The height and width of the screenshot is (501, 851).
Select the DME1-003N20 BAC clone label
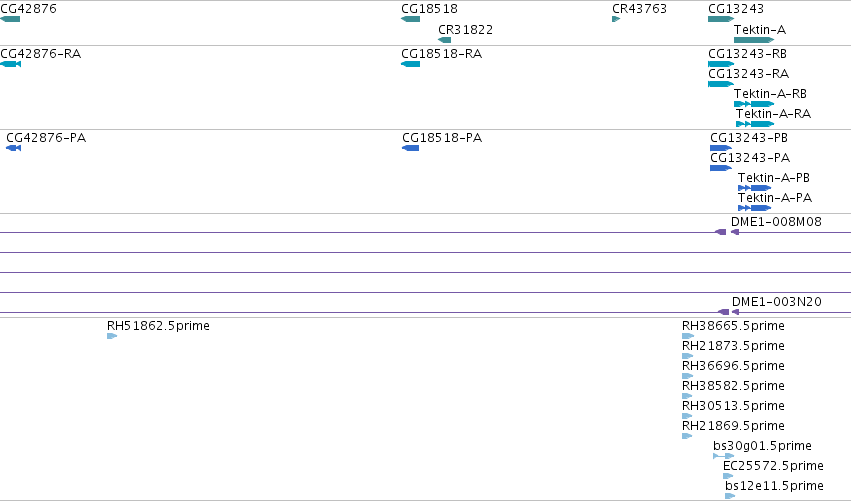tap(777, 302)
